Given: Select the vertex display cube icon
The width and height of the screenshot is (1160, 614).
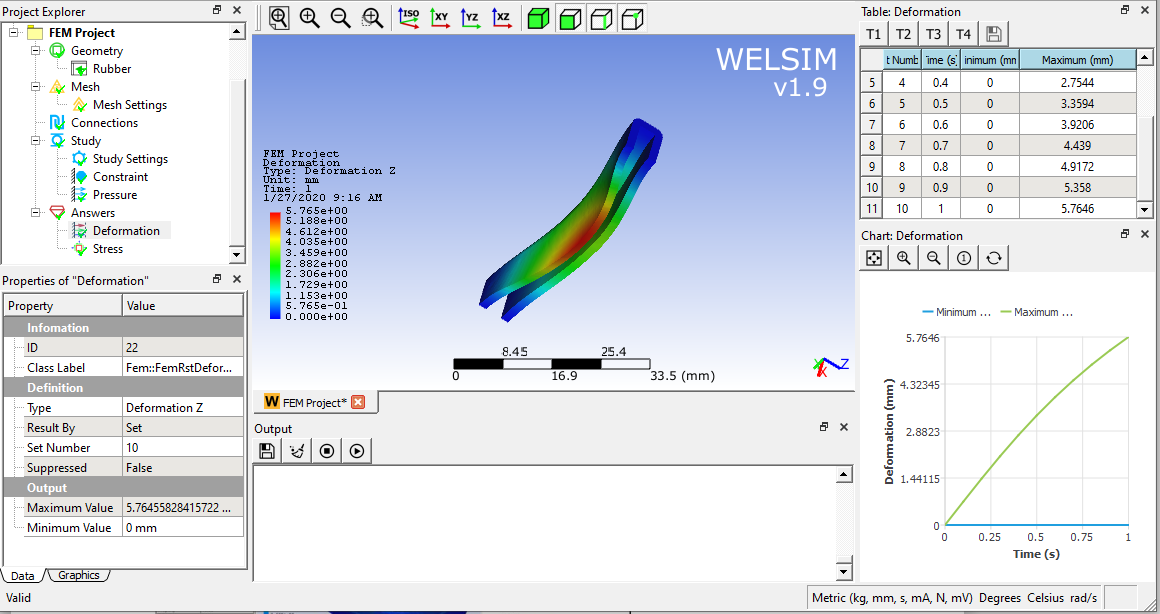Looking at the screenshot, I should (632, 18).
